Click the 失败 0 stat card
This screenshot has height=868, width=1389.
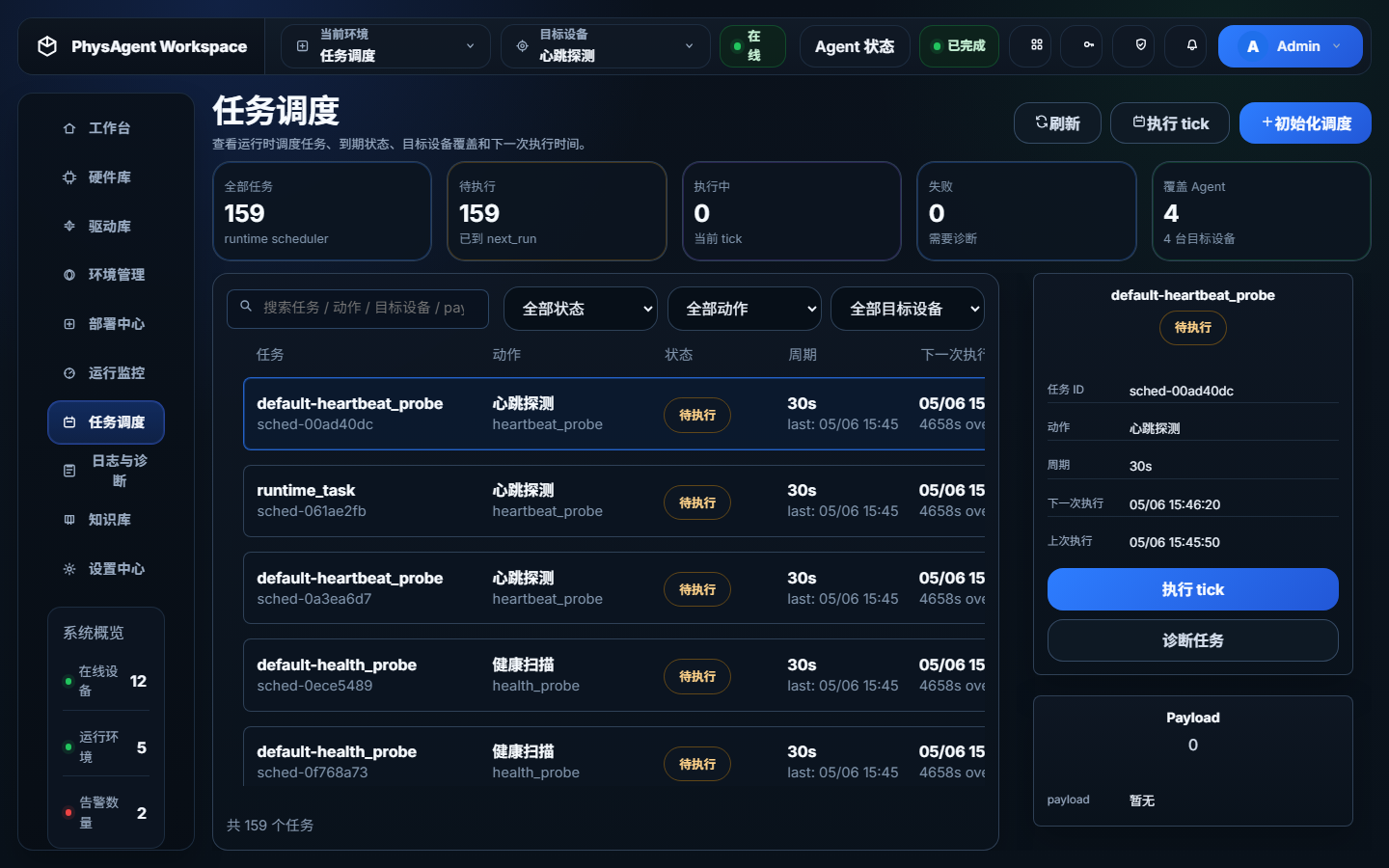coord(1026,211)
